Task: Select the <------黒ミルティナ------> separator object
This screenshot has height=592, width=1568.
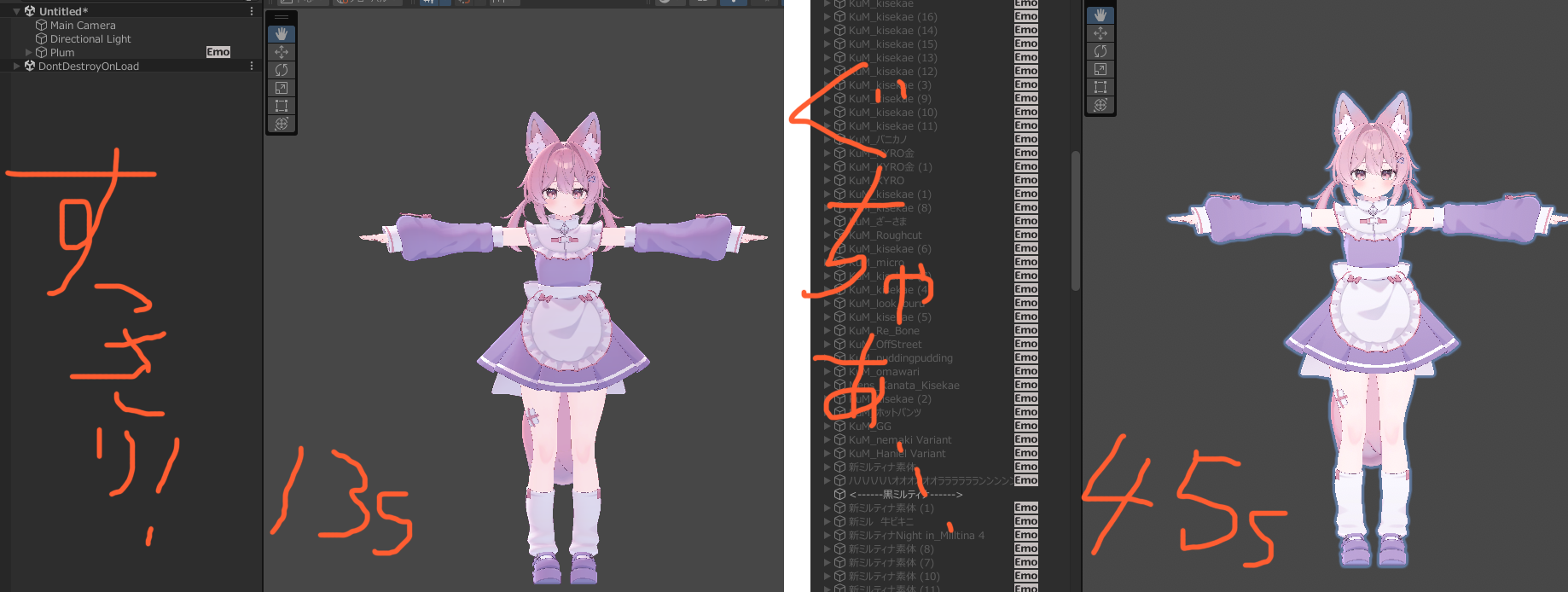Action: point(906,495)
